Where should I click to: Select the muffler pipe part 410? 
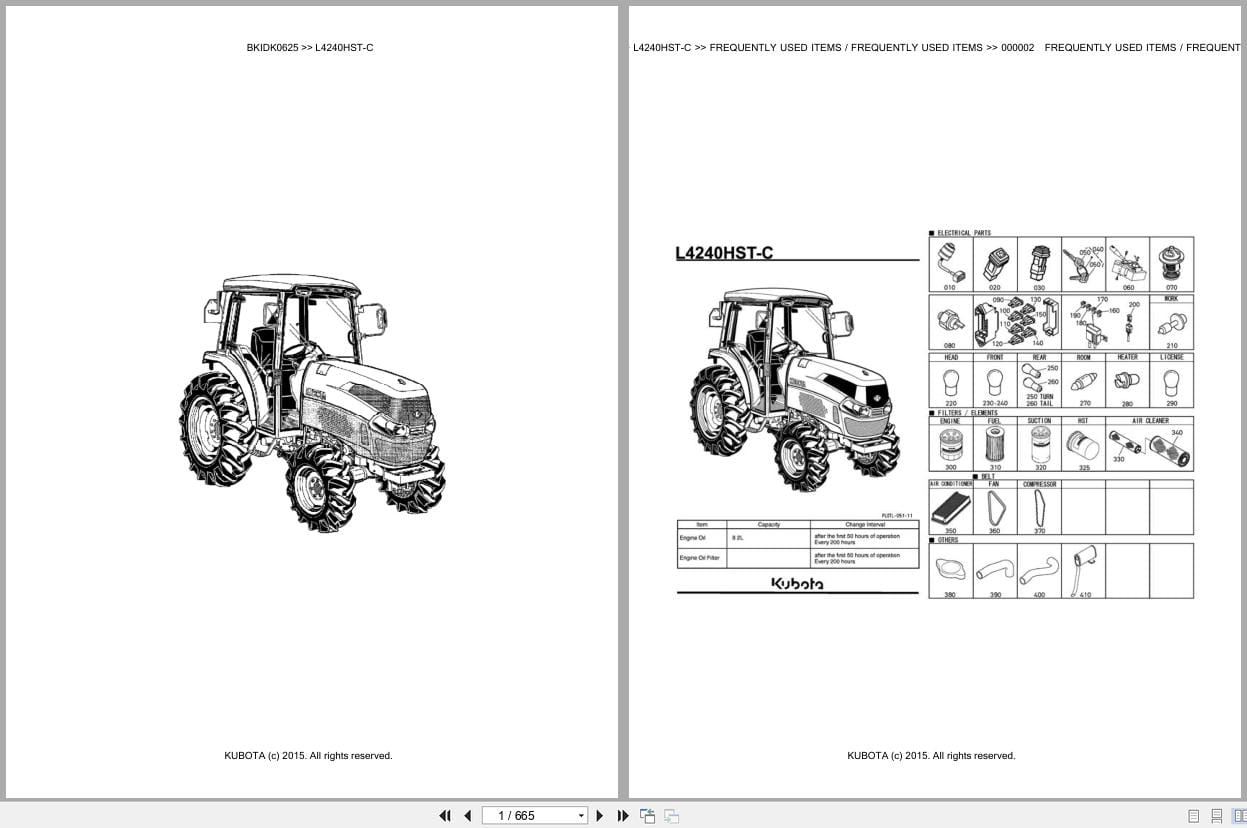(1083, 571)
